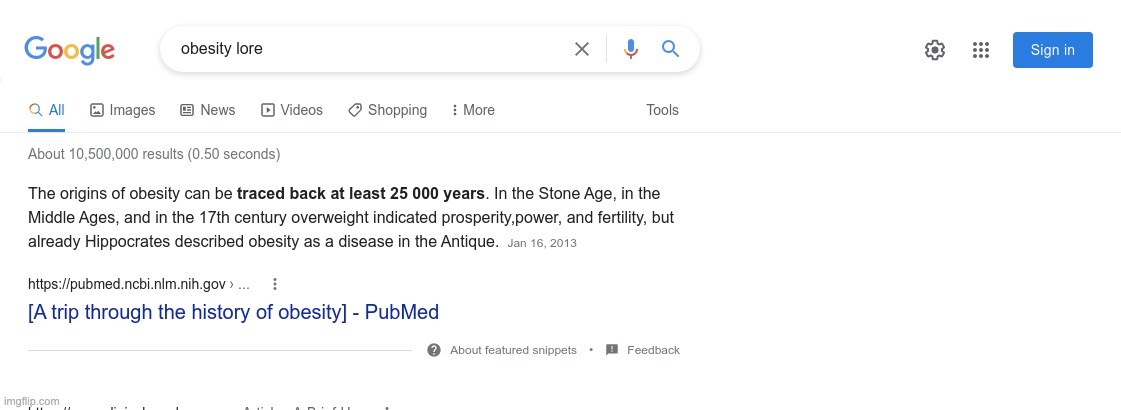Open Google settings gear icon
Screen dimensions: 1121x410
tap(934, 50)
